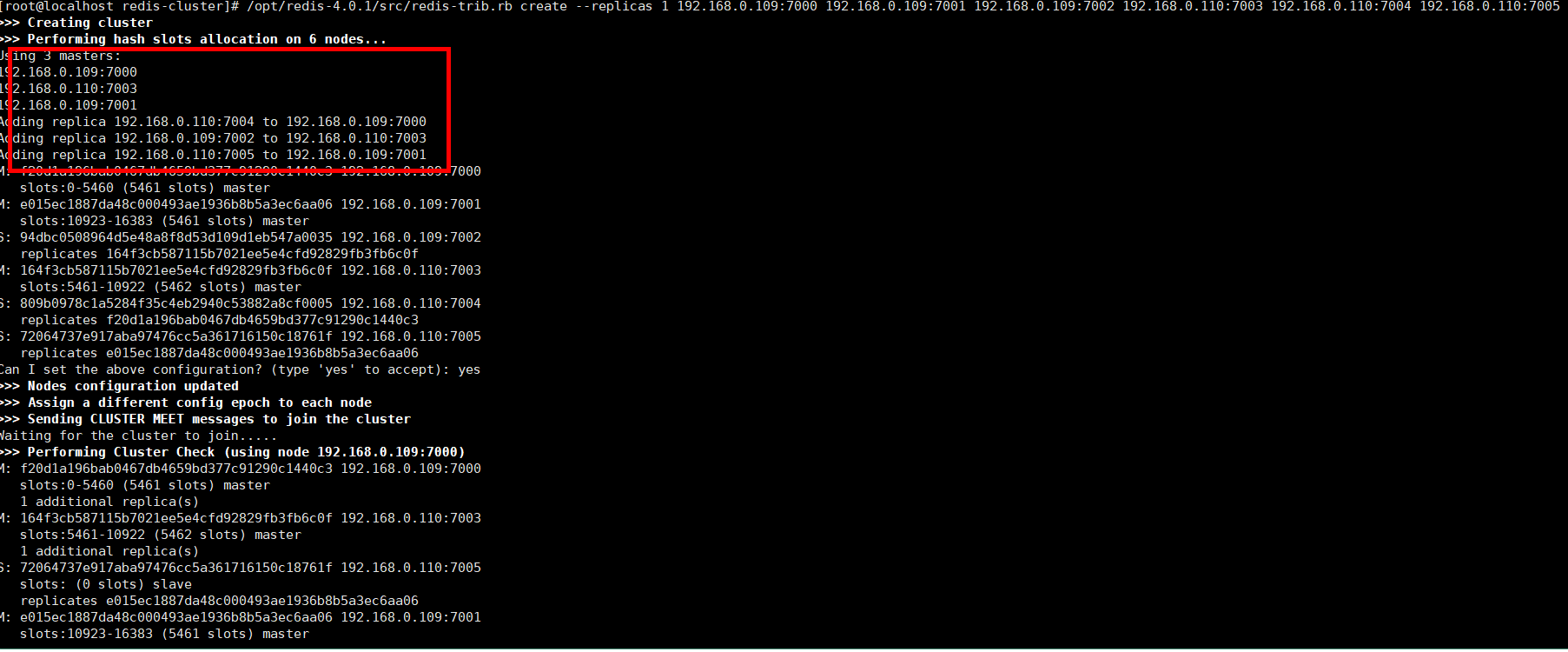Screen dimensions: 1568x652
Task: Click the 'create' subcommand in the command line
Action: [544, 6]
